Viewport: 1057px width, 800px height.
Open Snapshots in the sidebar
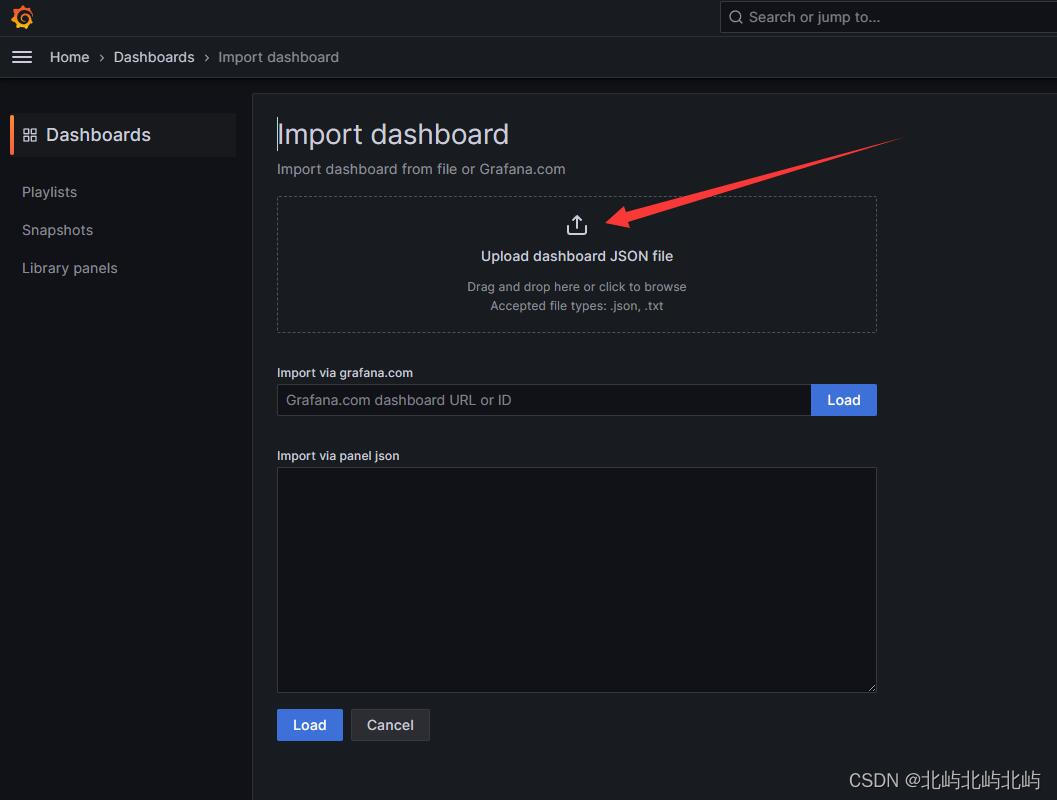click(x=57, y=230)
